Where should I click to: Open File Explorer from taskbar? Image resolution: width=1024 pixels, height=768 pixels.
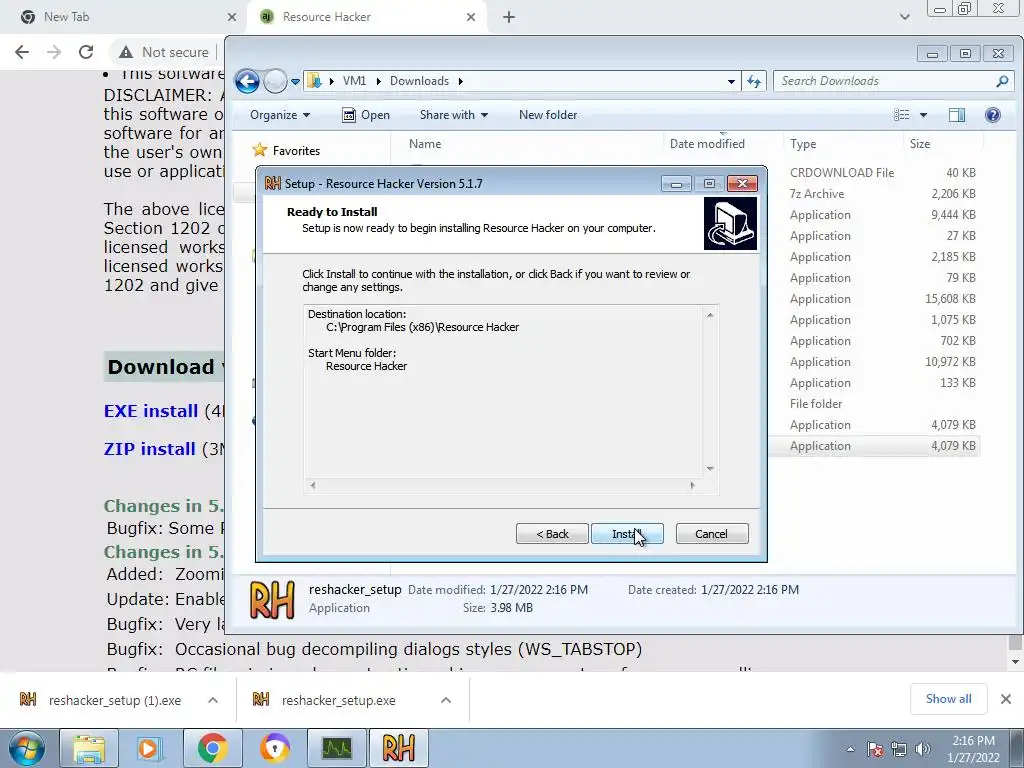(89, 748)
